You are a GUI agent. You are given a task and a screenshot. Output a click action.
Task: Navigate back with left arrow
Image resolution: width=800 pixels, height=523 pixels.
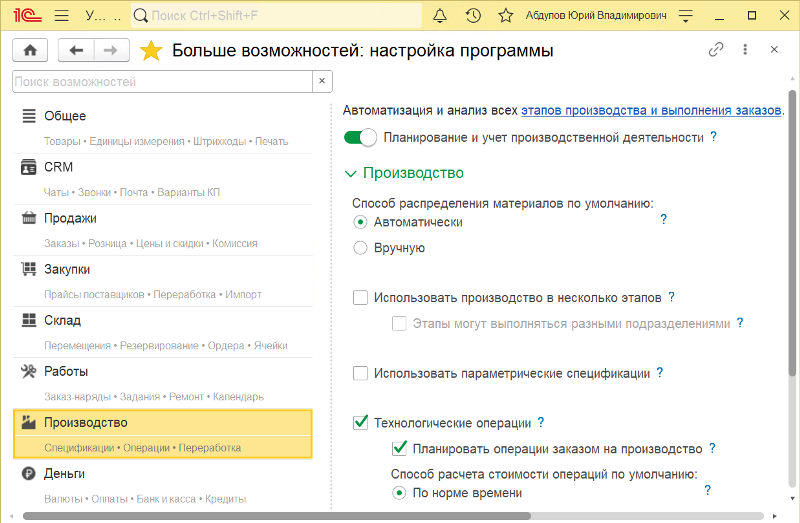click(76, 50)
